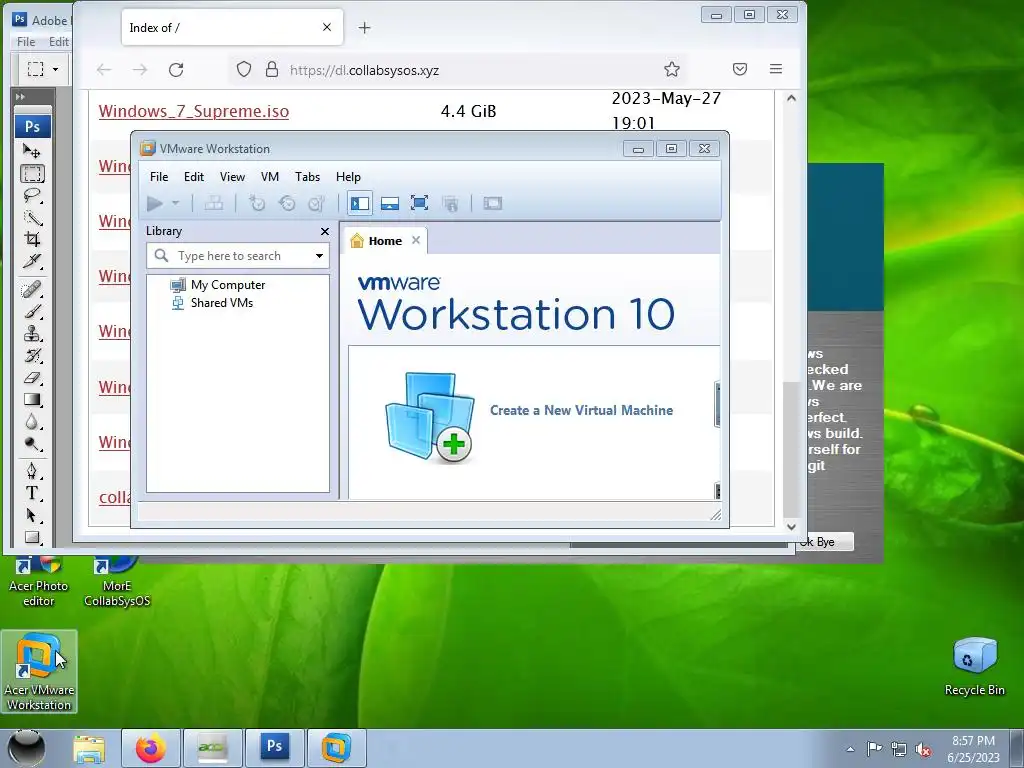Select the Rectangular Marquee tool in Photoshop toolbox
This screenshot has height=768, width=1024.
32,174
